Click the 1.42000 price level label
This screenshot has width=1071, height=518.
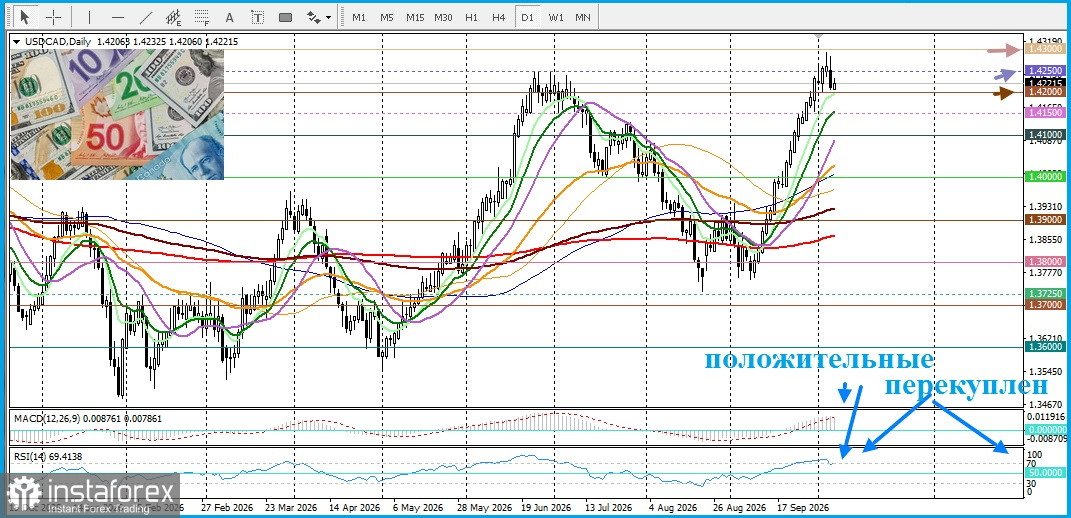pos(1044,92)
